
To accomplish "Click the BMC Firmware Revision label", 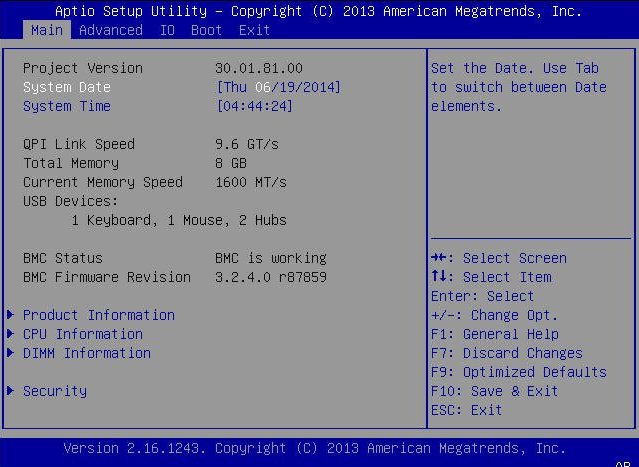I will point(107,277).
